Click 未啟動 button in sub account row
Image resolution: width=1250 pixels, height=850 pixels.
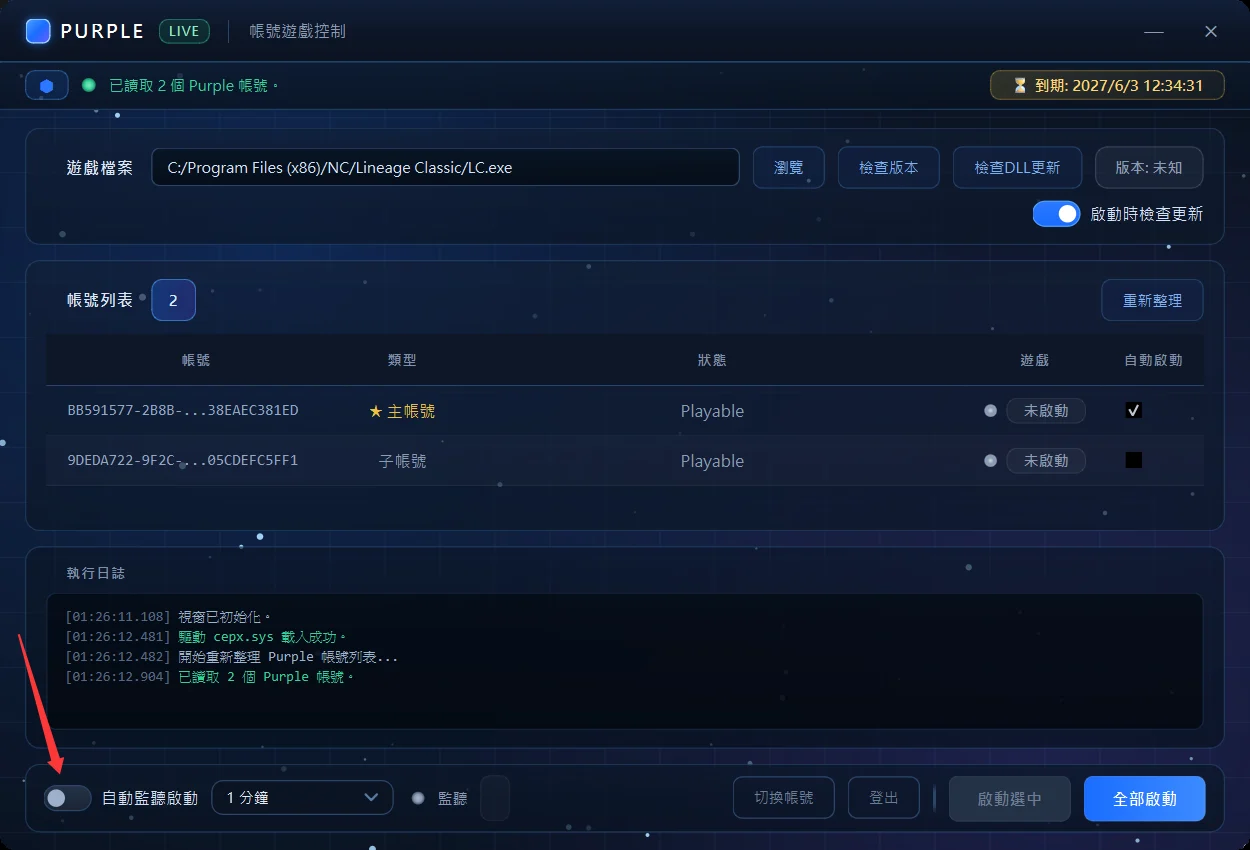pos(1046,461)
